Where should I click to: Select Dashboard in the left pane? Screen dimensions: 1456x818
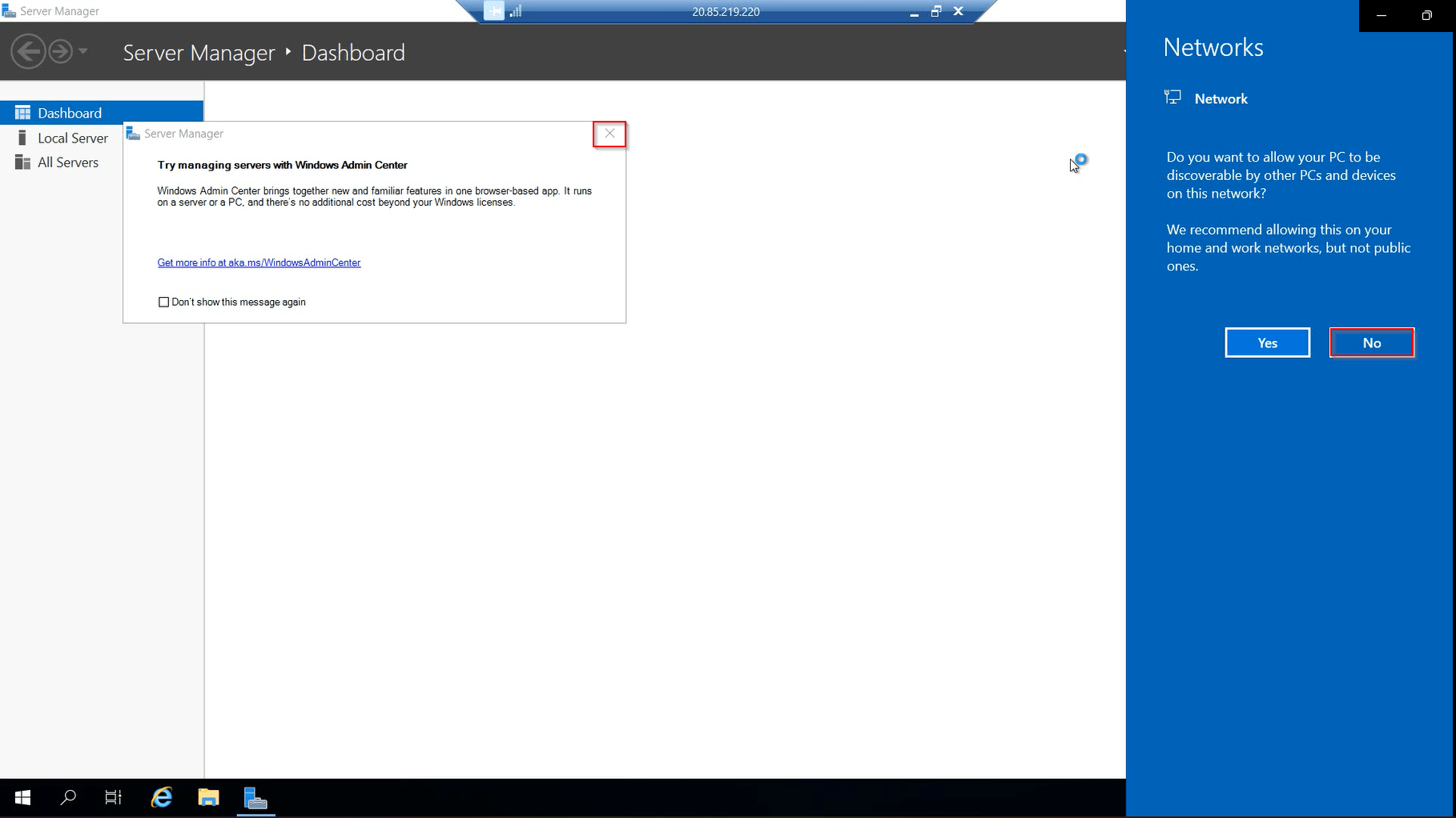pos(70,113)
